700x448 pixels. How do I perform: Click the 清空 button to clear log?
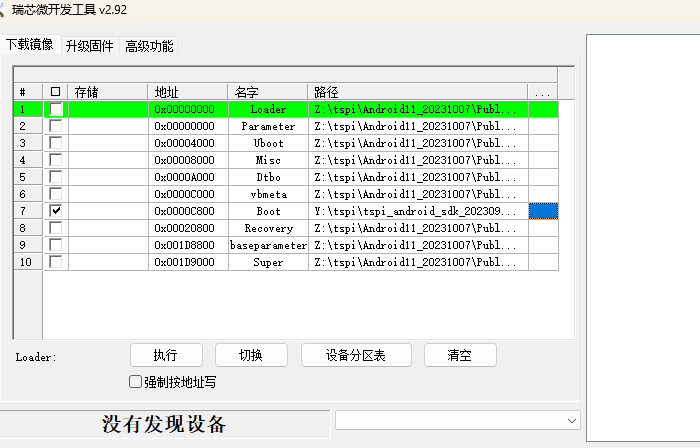tap(460, 355)
